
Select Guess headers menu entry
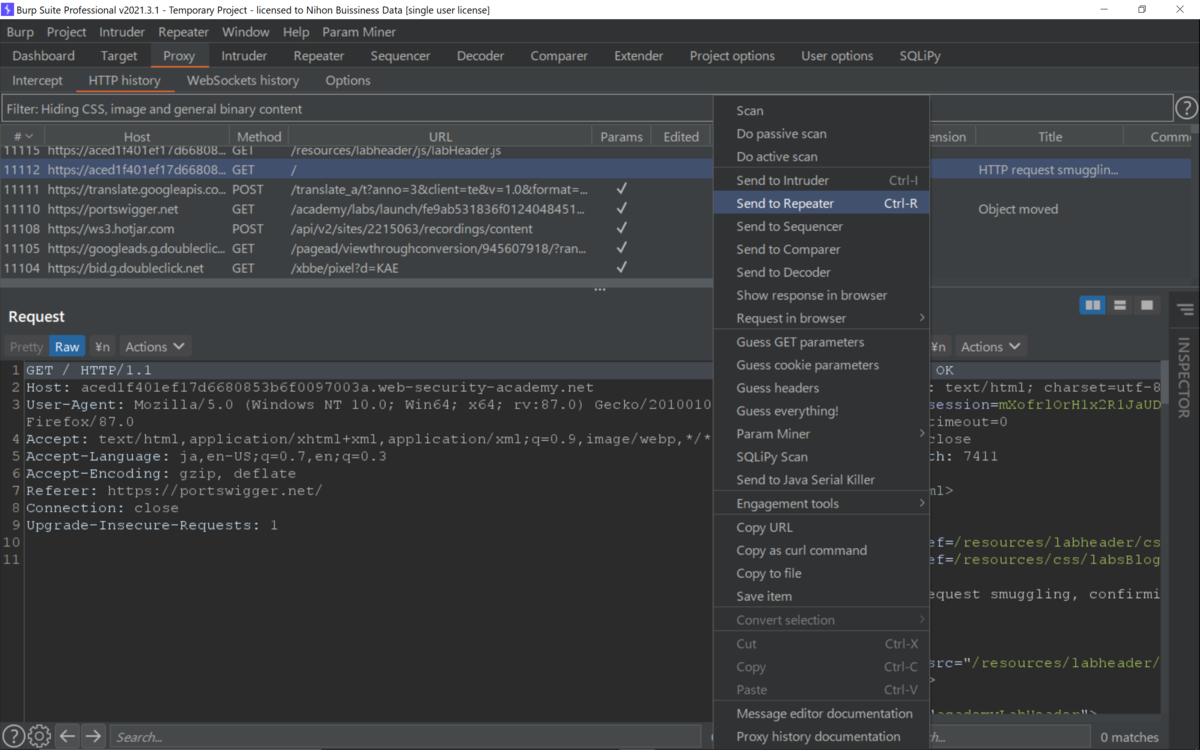pyautogui.click(x=822, y=388)
